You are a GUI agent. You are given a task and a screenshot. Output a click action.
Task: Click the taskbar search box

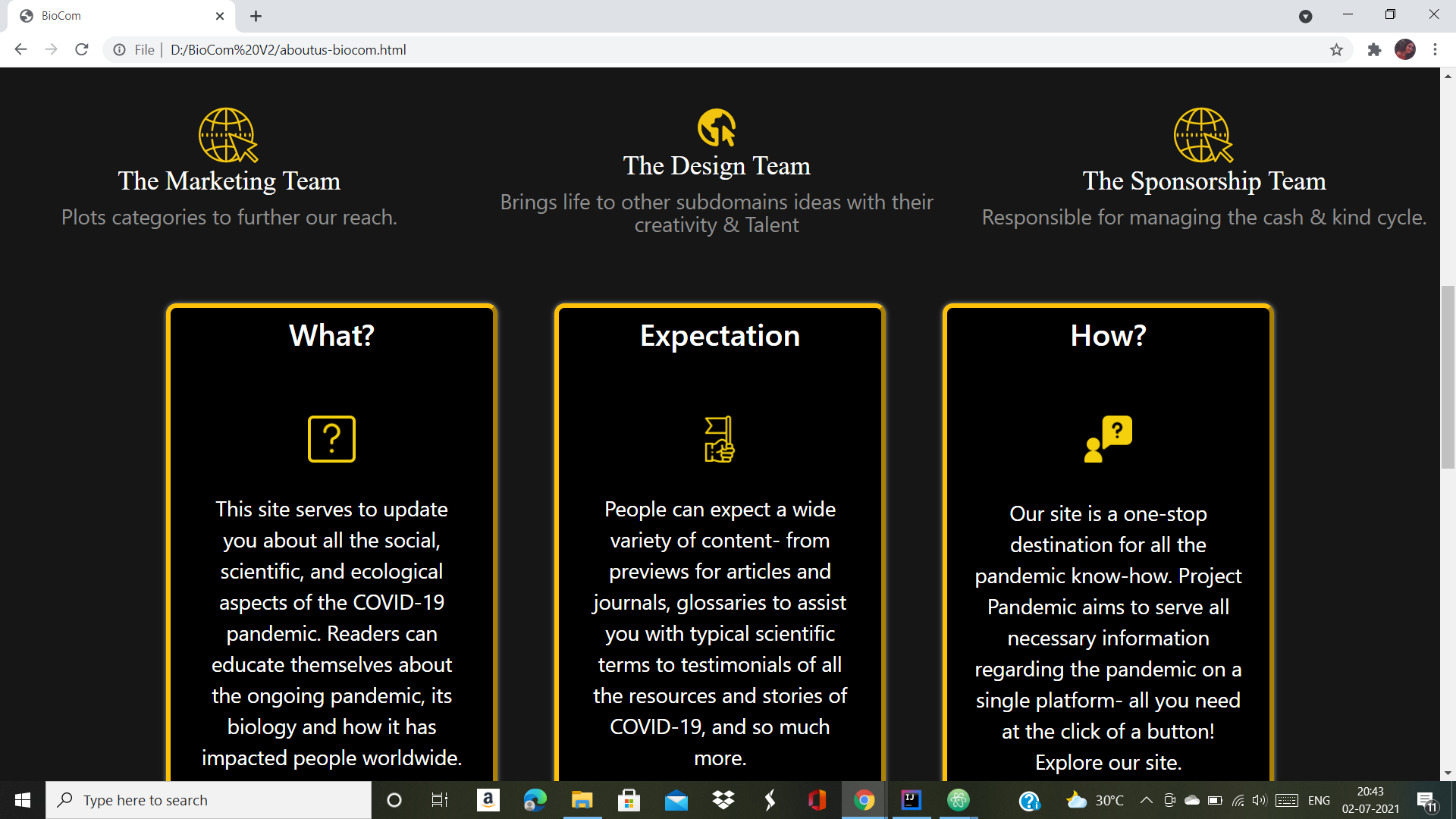(209, 800)
